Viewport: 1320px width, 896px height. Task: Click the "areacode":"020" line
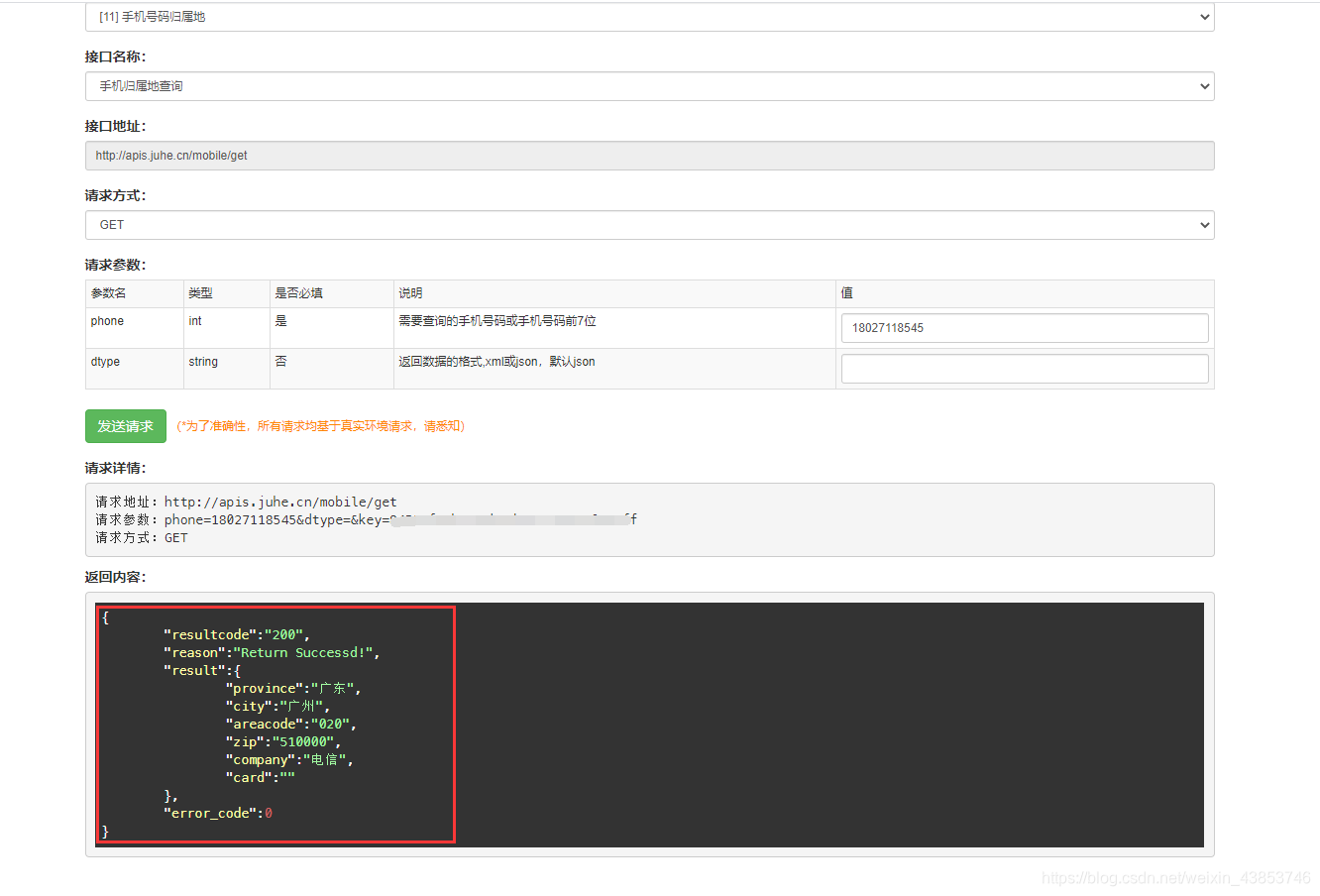290,725
